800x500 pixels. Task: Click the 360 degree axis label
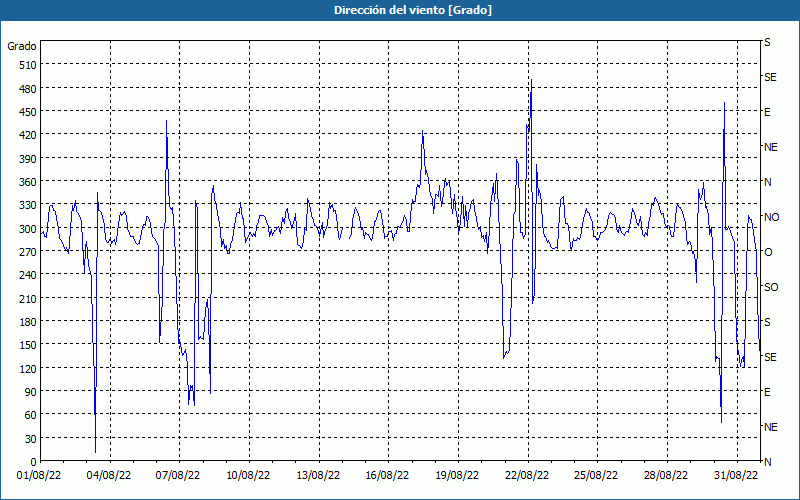point(28,182)
